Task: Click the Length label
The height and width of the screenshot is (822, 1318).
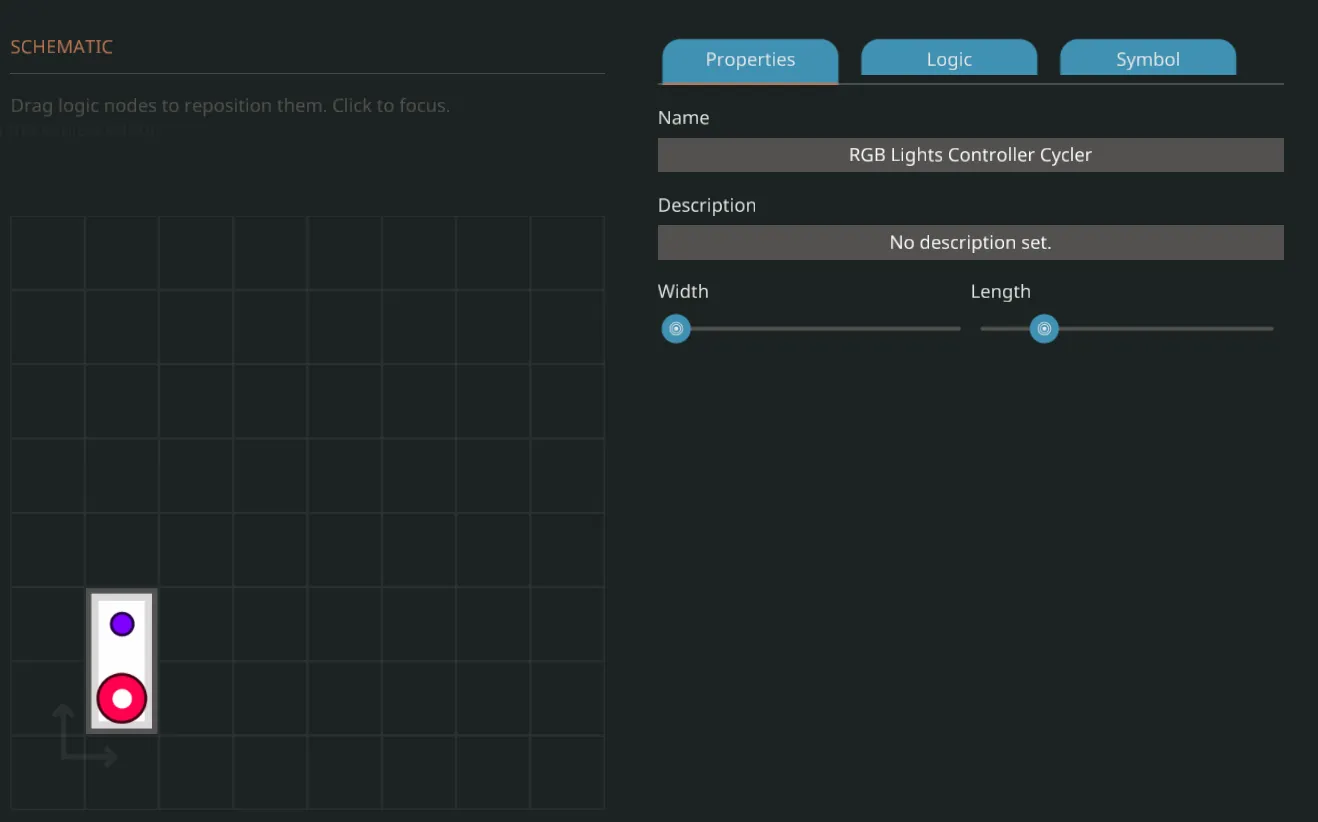Action: pyautogui.click(x=1000, y=291)
